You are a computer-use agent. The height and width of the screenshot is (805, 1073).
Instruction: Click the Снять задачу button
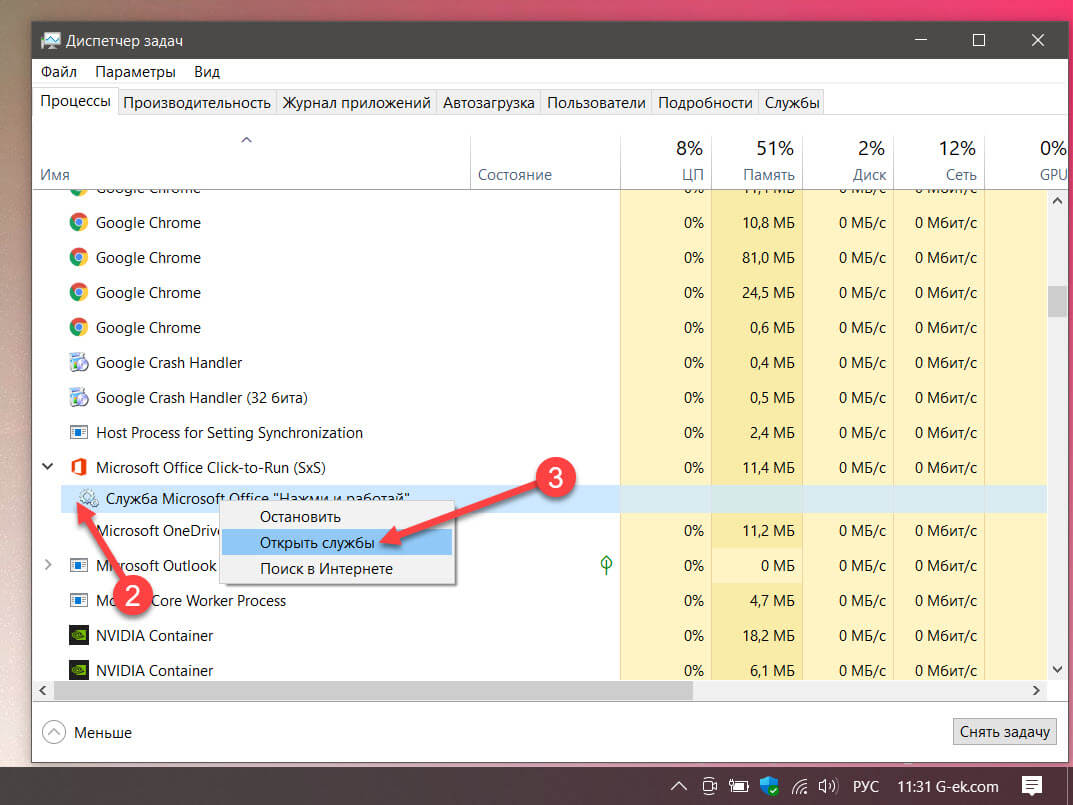click(1004, 732)
